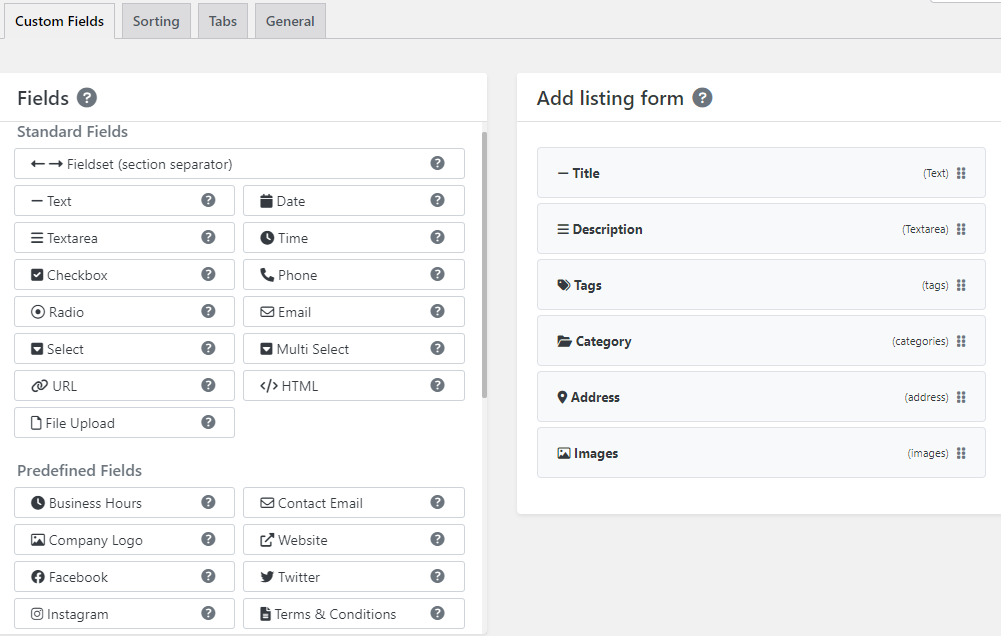The width and height of the screenshot is (1001, 636).
Task: Click the drag handle next to Images field
Action: (961, 452)
